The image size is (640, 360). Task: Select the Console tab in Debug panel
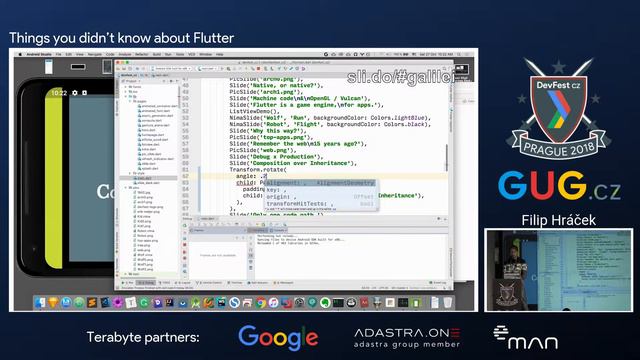pyautogui.click(x=277, y=231)
